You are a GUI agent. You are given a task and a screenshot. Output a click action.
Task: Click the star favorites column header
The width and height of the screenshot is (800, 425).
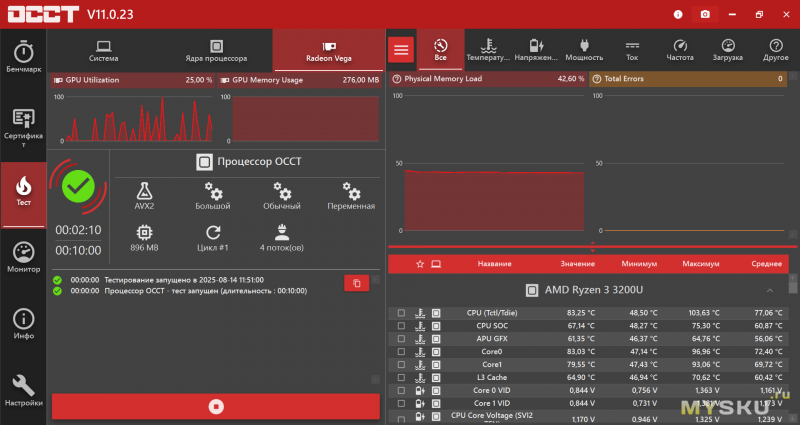[x=420, y=264]
